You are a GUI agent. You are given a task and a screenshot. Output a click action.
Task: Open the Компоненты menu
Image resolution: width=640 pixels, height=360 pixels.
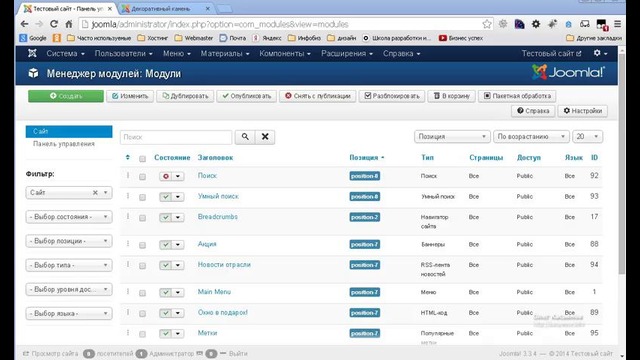click(x=285, y=53)
